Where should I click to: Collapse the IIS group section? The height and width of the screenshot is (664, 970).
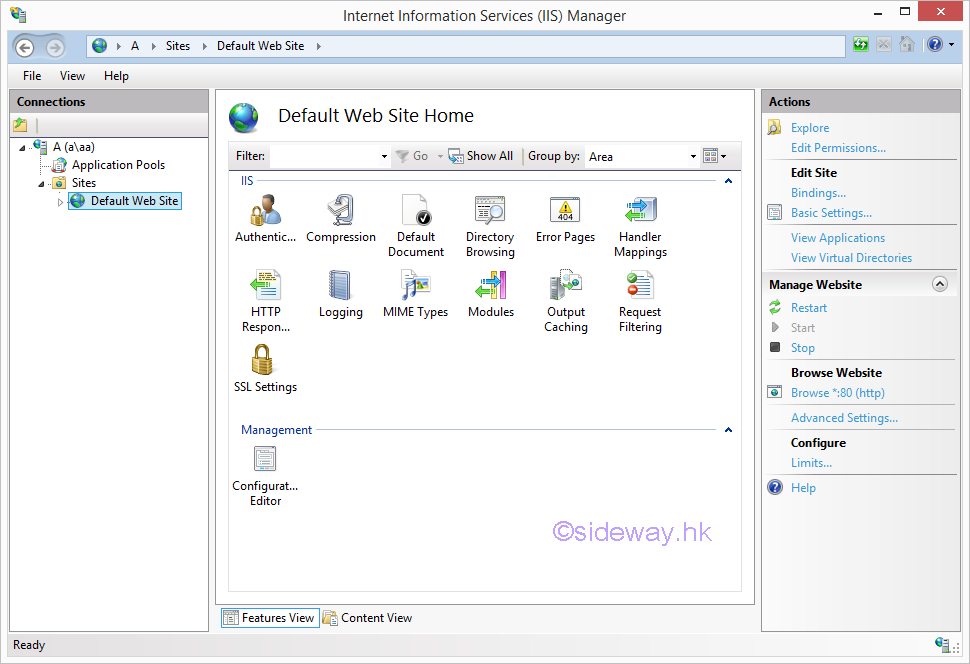click(728, 181)
